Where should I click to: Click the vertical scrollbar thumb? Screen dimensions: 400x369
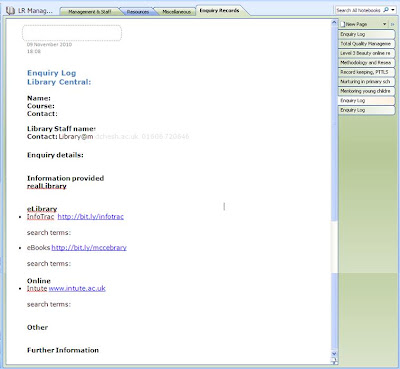click(x=334, y=123)
